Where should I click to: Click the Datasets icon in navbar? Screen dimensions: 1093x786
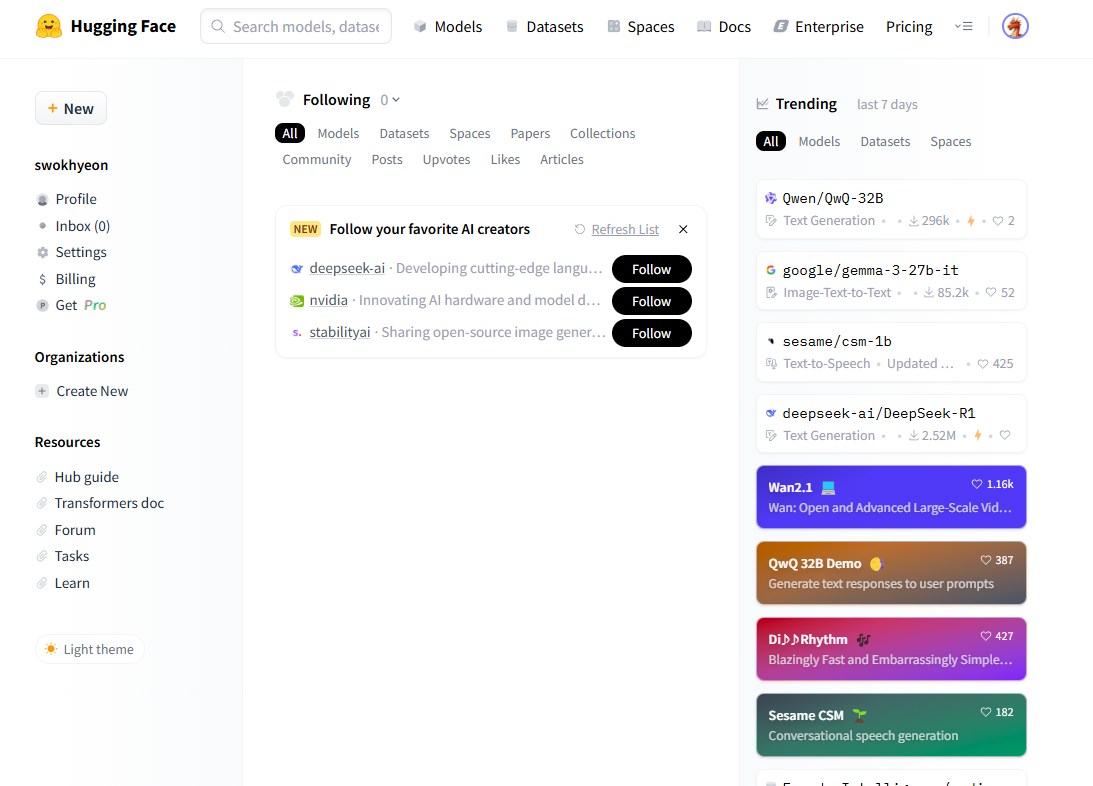tap(512, 26)
